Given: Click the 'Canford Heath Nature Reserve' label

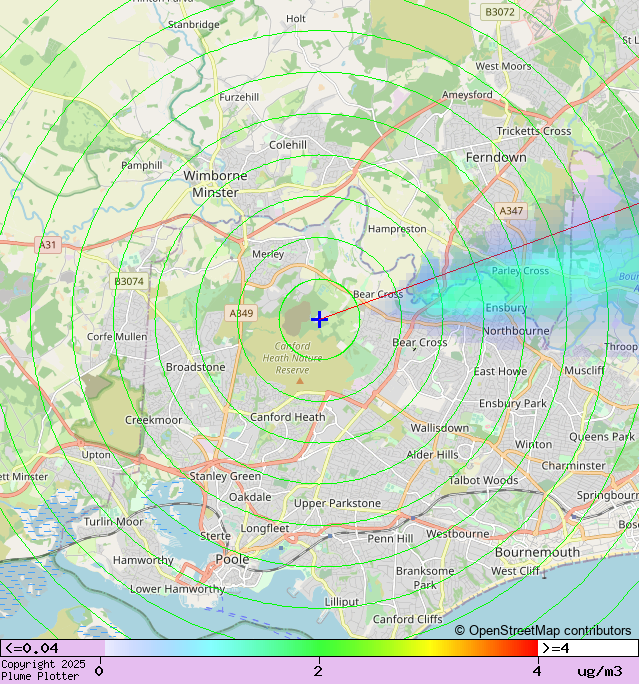Looking at the screenshot, I should pos(292,358).
